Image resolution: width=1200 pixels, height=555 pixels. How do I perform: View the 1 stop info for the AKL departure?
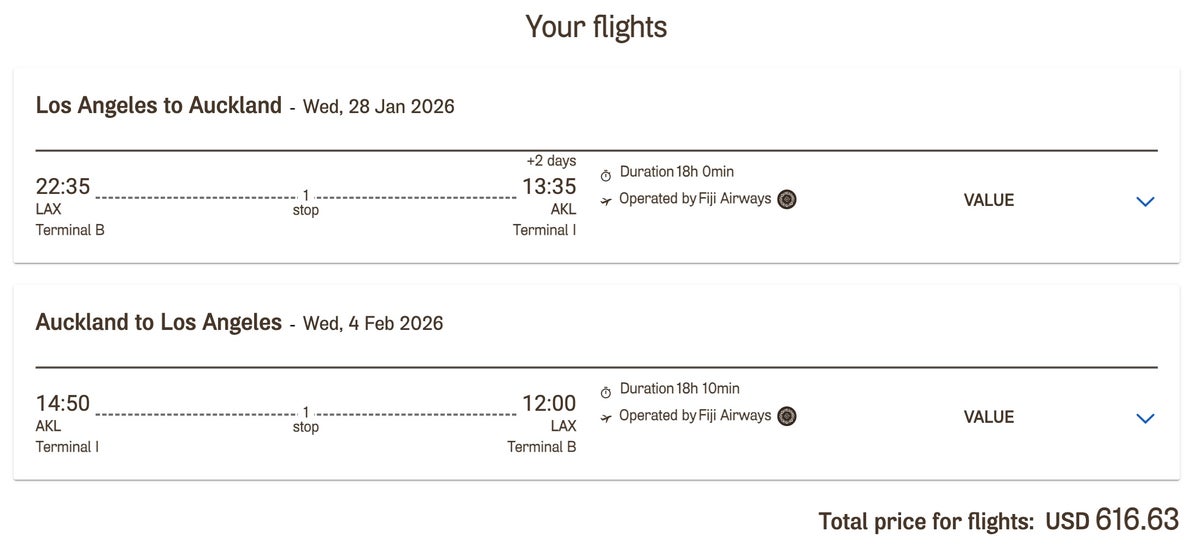point(306,420)
